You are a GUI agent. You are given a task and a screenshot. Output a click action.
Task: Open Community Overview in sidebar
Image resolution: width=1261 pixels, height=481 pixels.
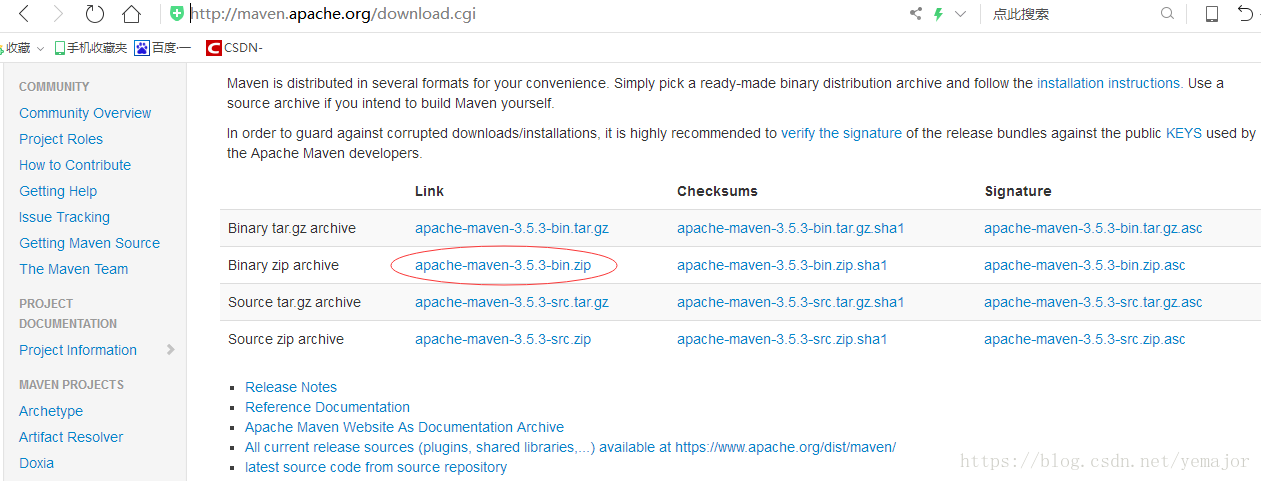[x=85, y=113]
